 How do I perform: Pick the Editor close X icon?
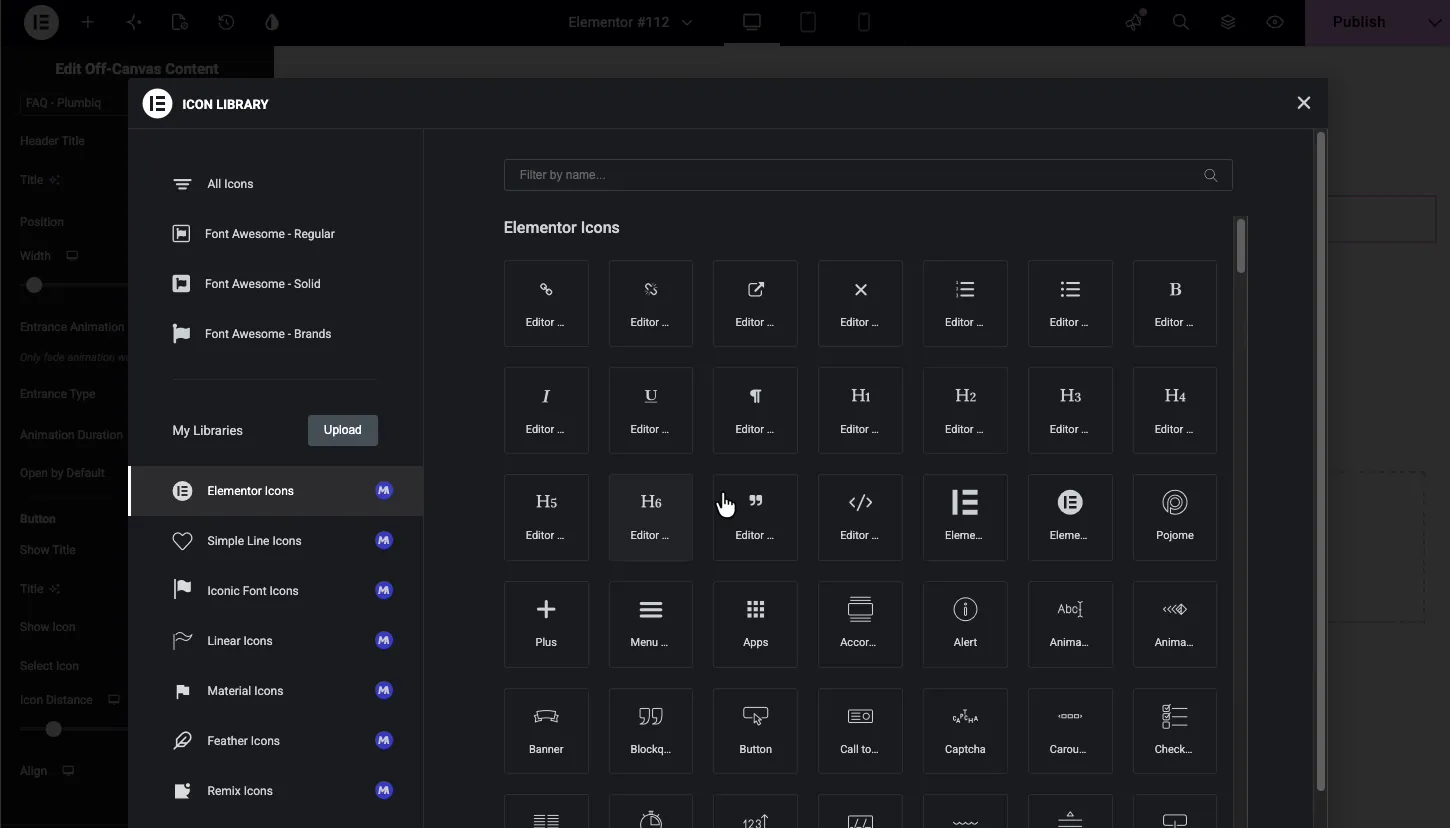click(x=860, y=303)
